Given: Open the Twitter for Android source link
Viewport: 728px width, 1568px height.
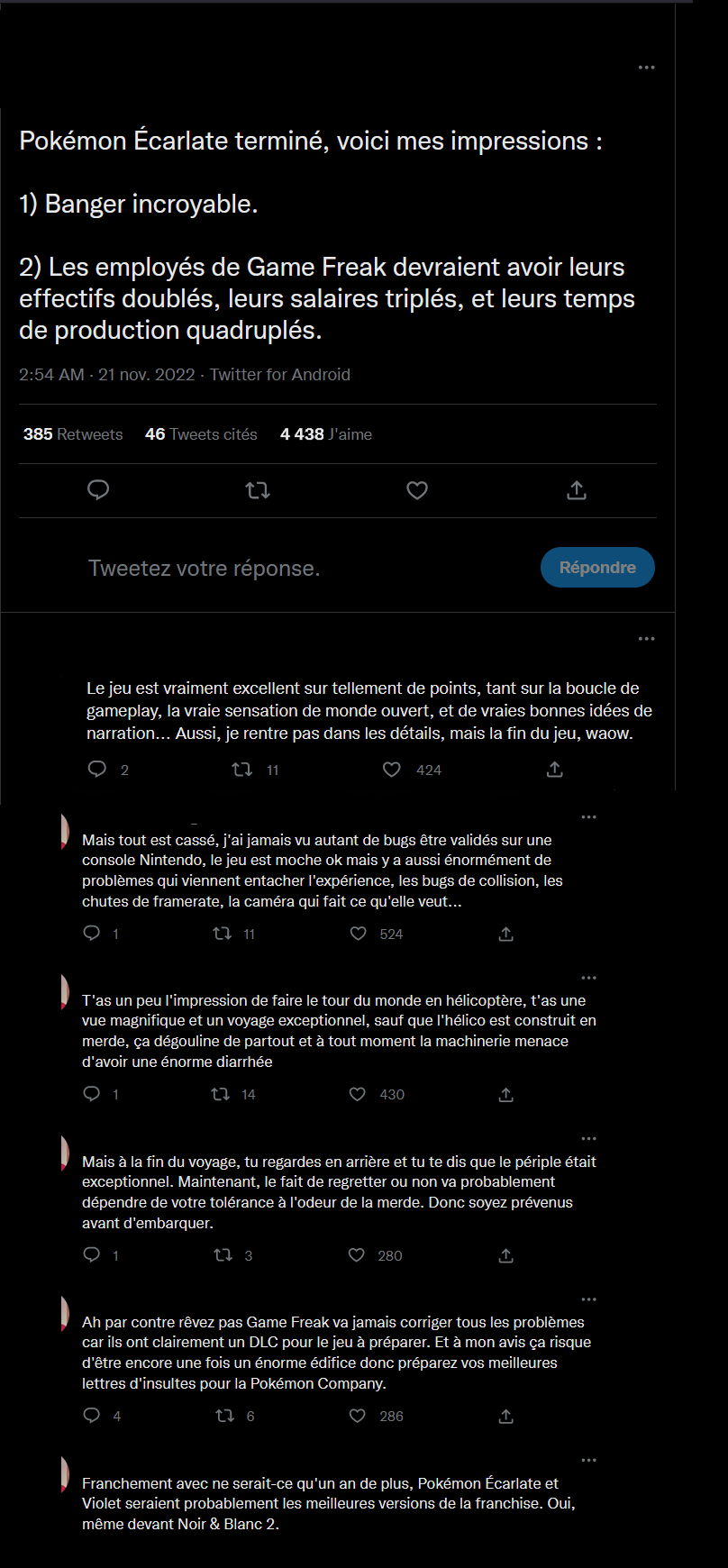Looking at the screenshot, I should [280, 375].
